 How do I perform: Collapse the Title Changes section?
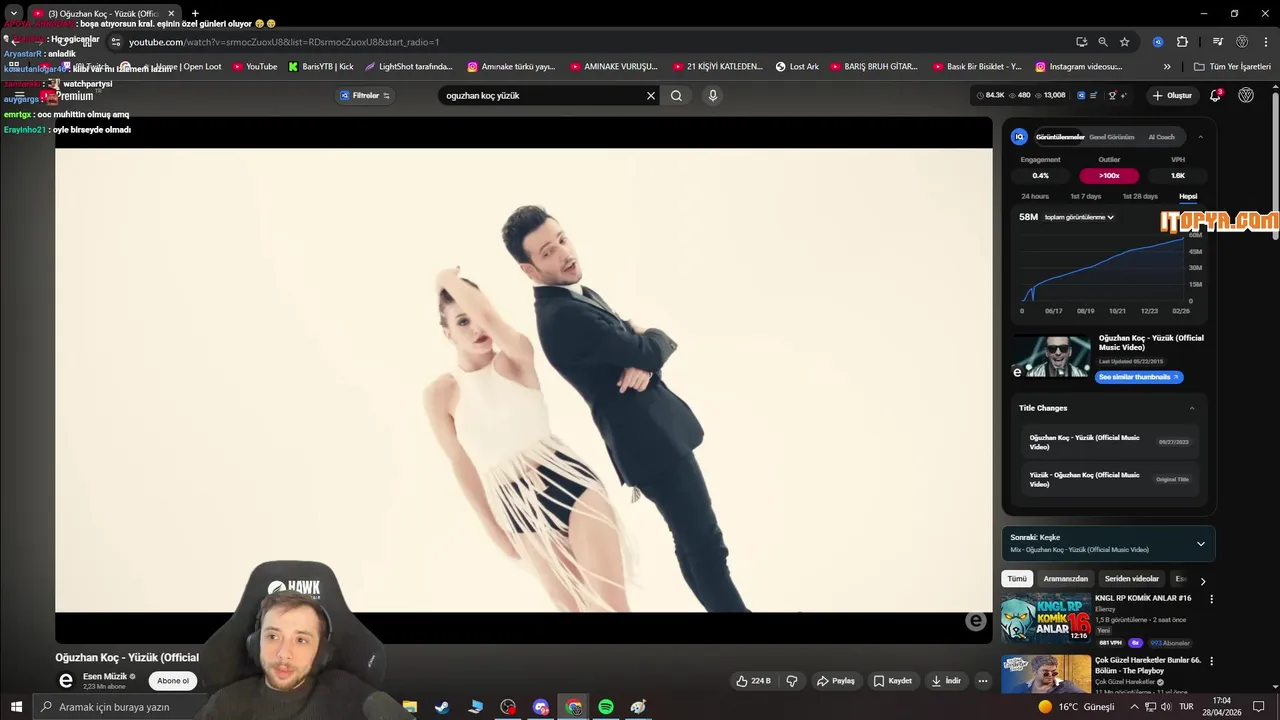pyautogui.click(x=1191, y=408)
